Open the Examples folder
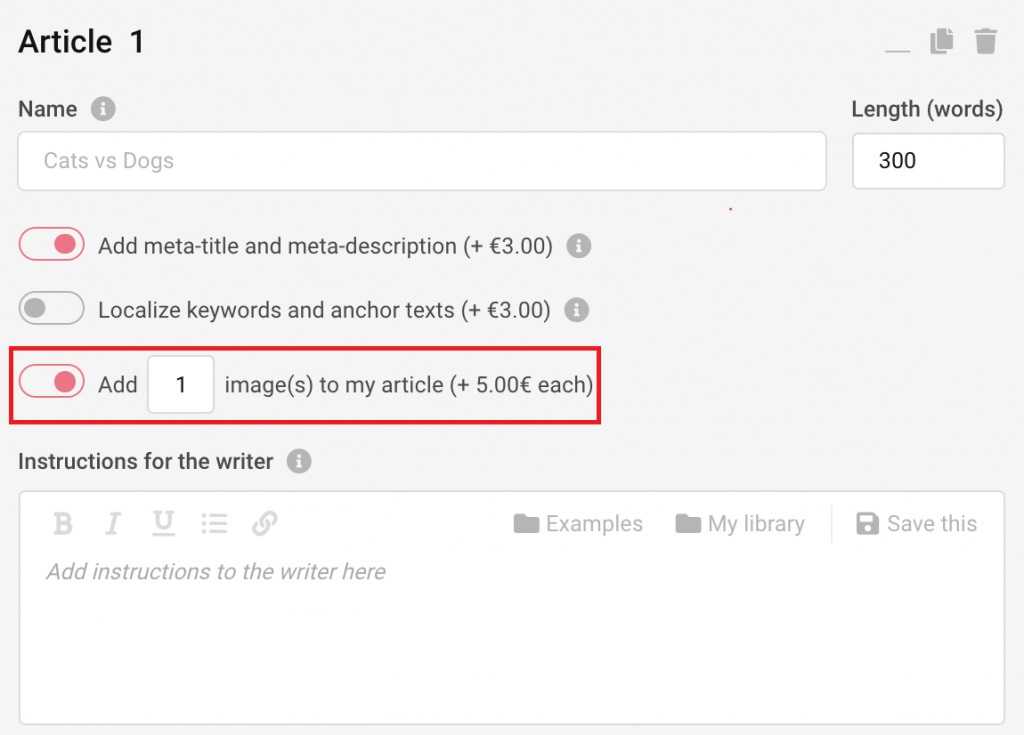The width and height of the screenshot is (1024, 735). click(x=578, y=523)
